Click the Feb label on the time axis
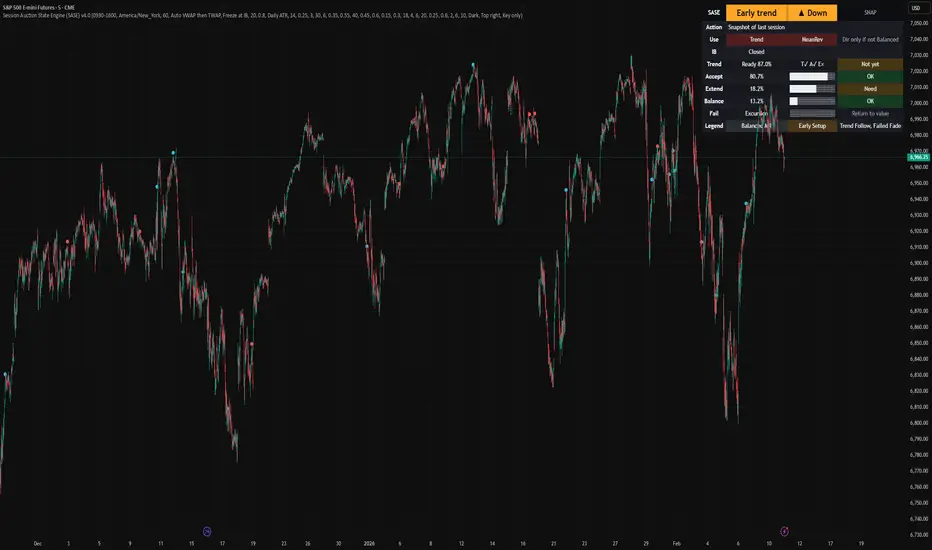This screenshot has height=550, width=932. [x=676, y=543]
